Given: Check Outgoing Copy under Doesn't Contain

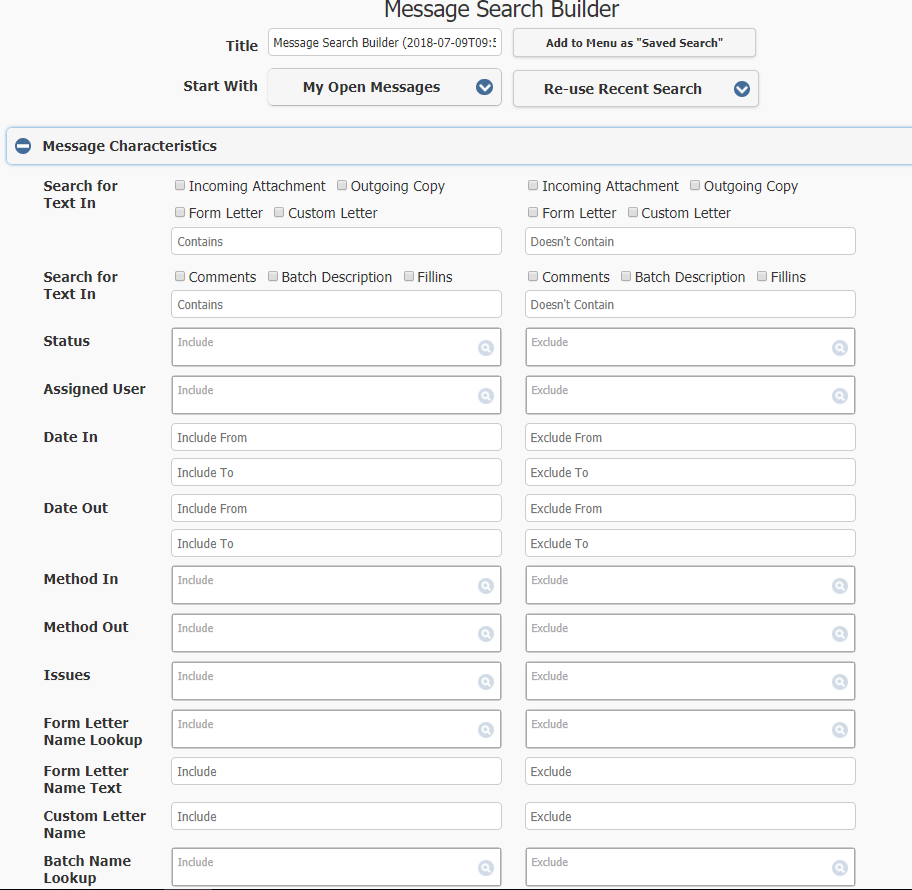Looking at the screenshot, I should click(x=695, y=186).
